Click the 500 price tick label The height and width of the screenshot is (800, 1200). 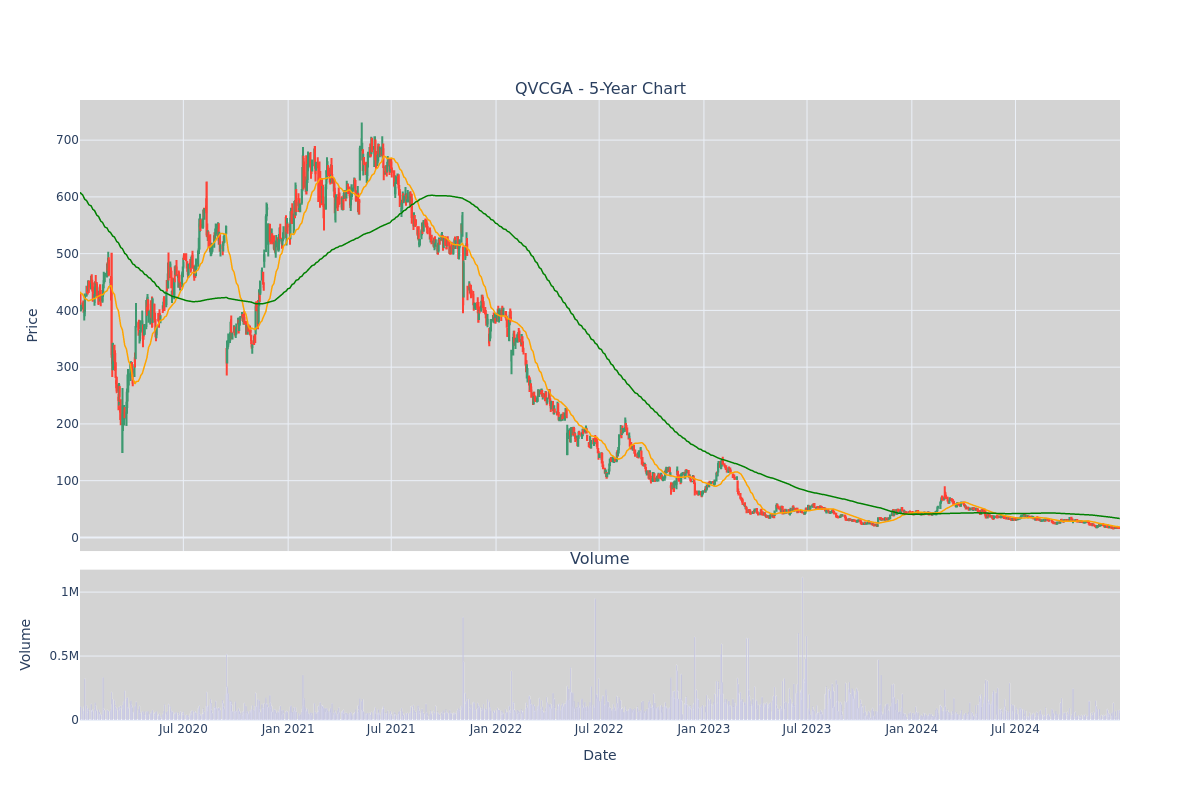coord(67,254)
